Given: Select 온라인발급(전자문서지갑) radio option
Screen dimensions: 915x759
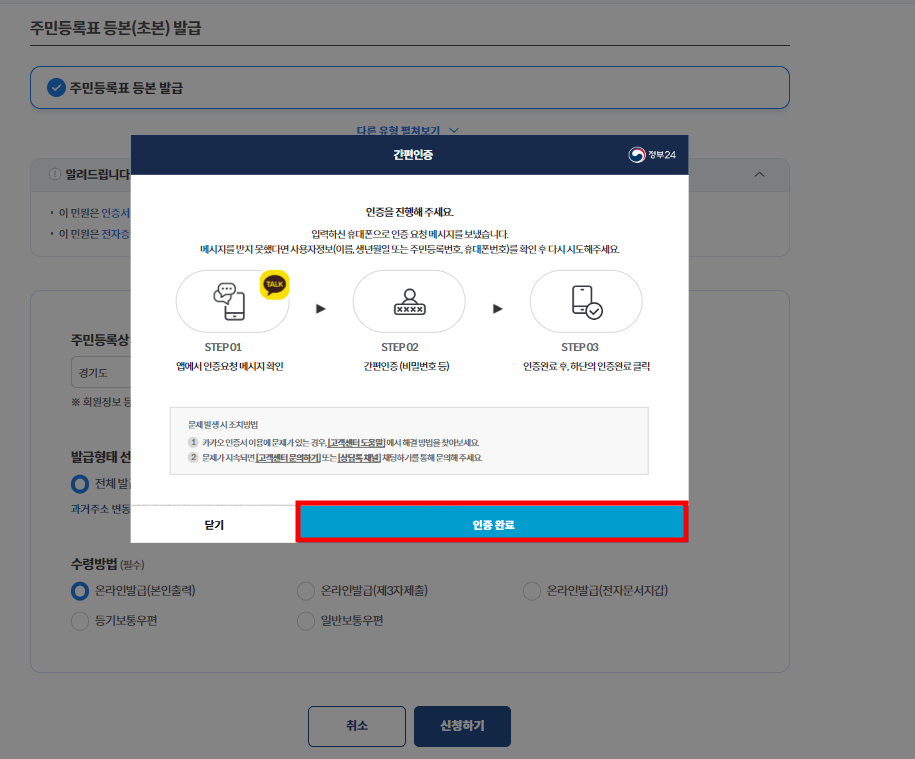Looking at the screenshot, I should coord(532,591).
